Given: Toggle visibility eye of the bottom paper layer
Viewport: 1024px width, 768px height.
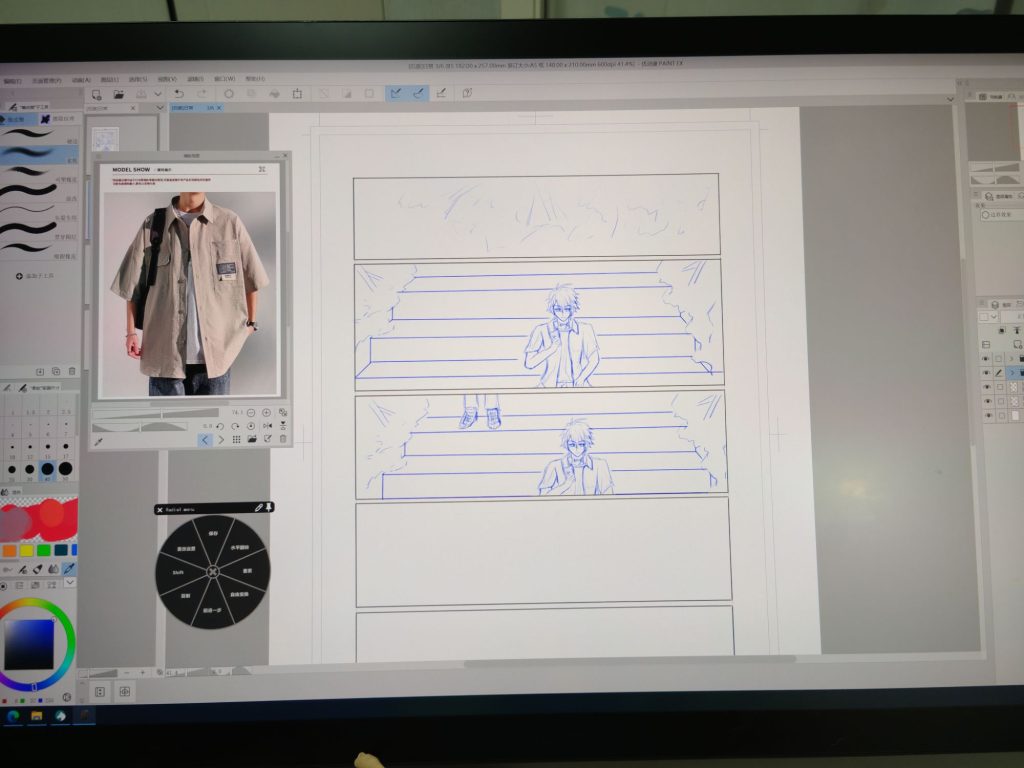Looking at the screenshot, I should (987, 415).
